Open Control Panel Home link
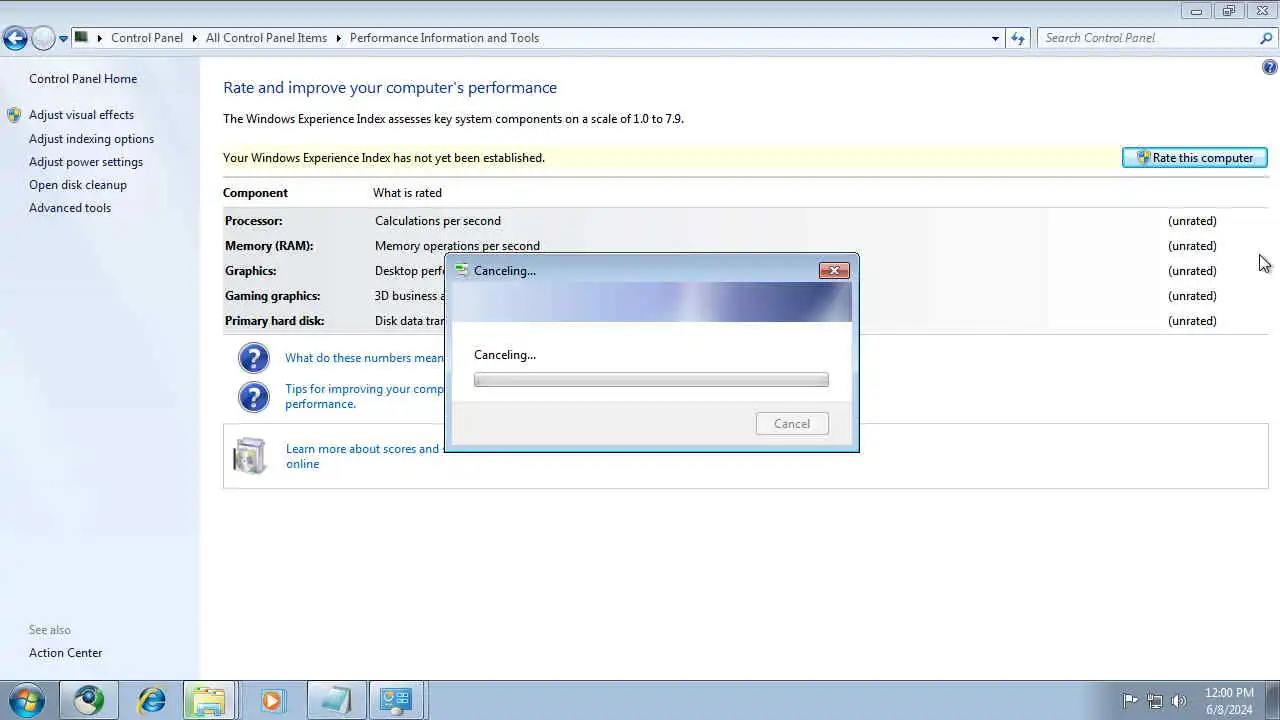This screenshot has width=1280, height=720. pos(83,79)
